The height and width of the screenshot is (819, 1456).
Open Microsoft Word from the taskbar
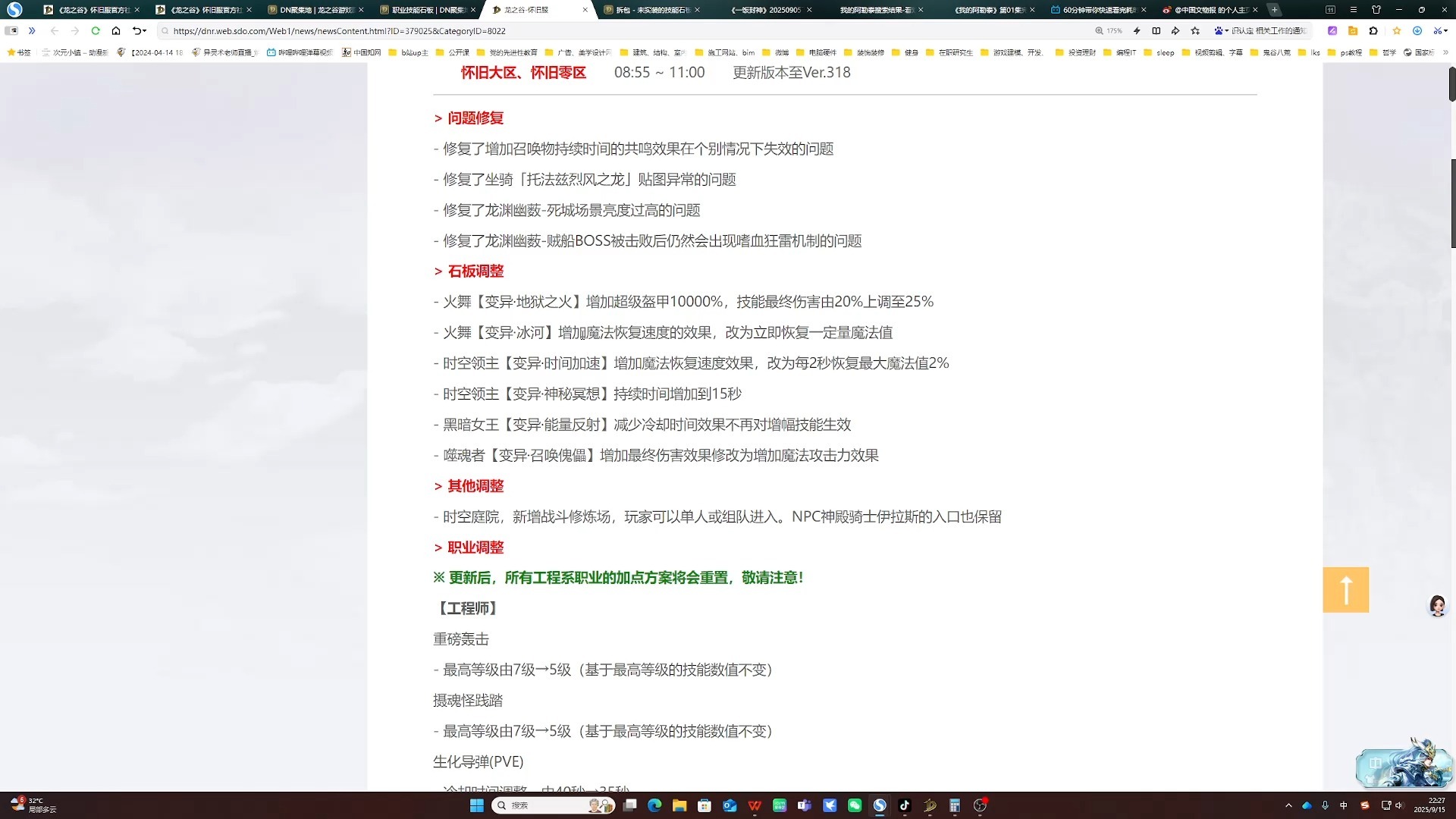(x=755, y=805)
